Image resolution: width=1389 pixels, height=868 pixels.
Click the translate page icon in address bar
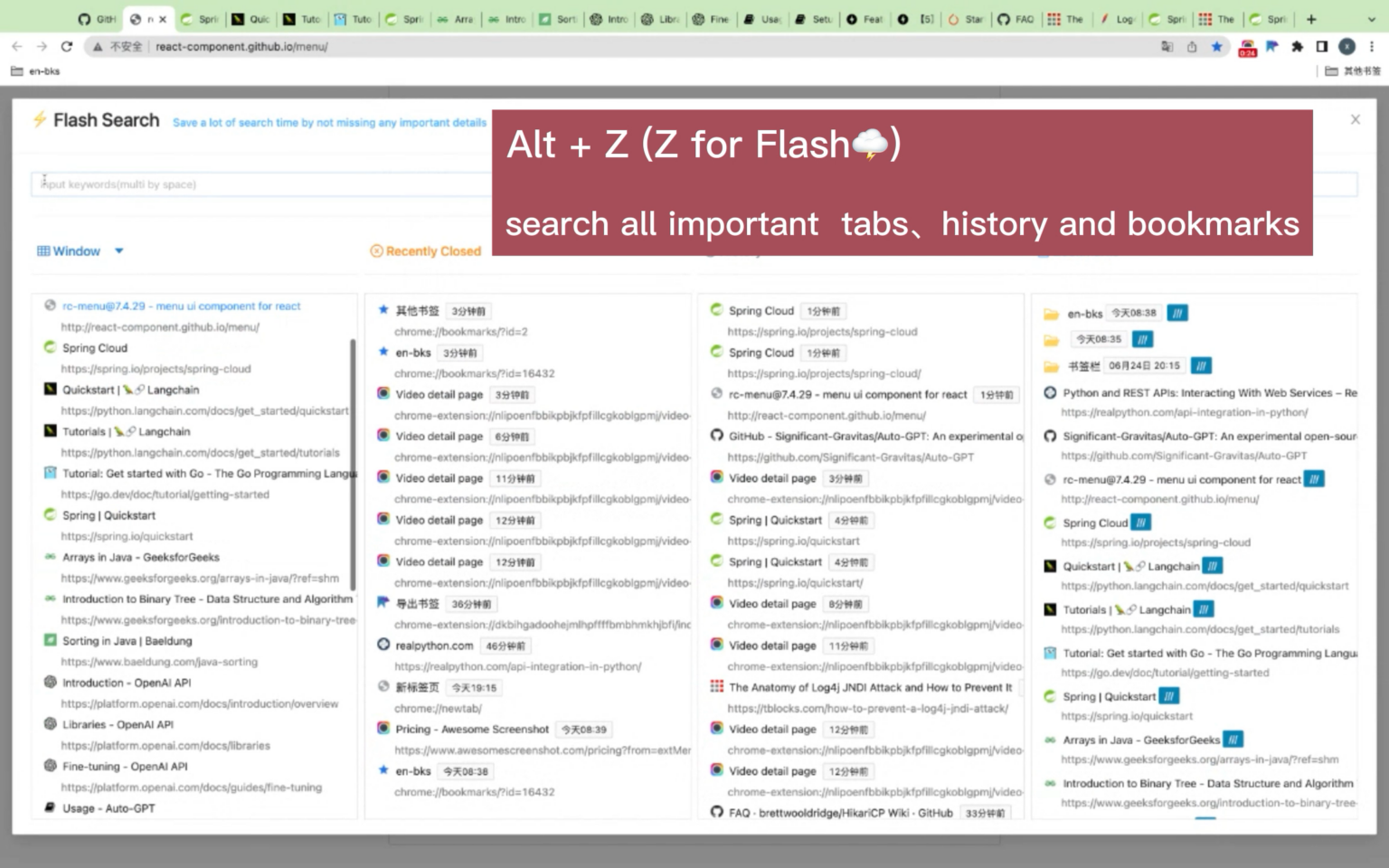point(1167,46)
